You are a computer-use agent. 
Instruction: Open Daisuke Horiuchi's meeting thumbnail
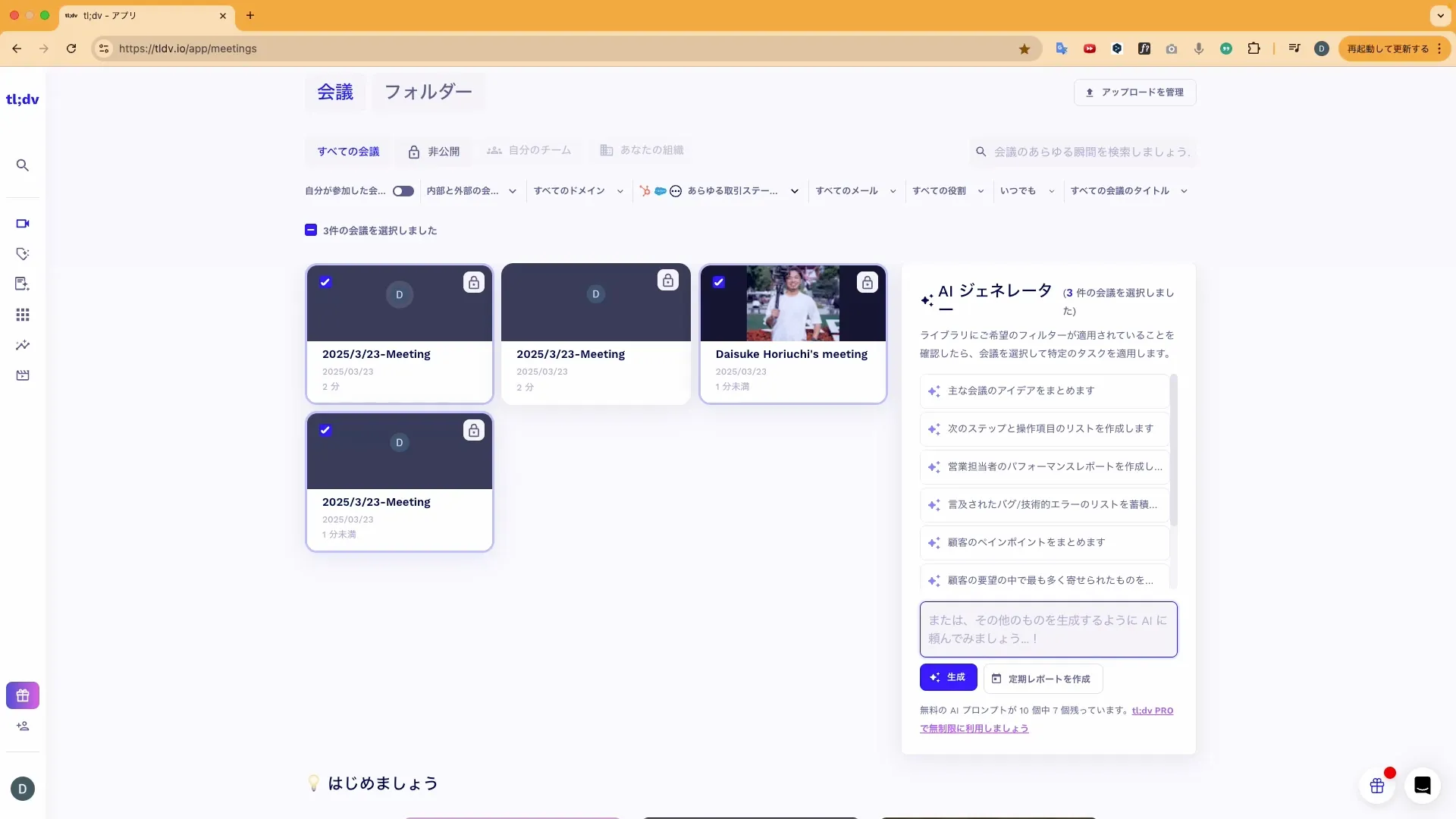coord(792,303)
